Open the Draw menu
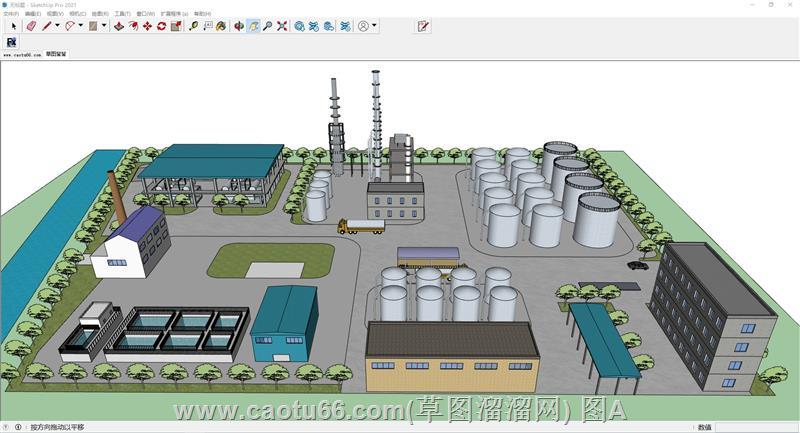Viewport: 800px width, 433px height. click(100, 14)
